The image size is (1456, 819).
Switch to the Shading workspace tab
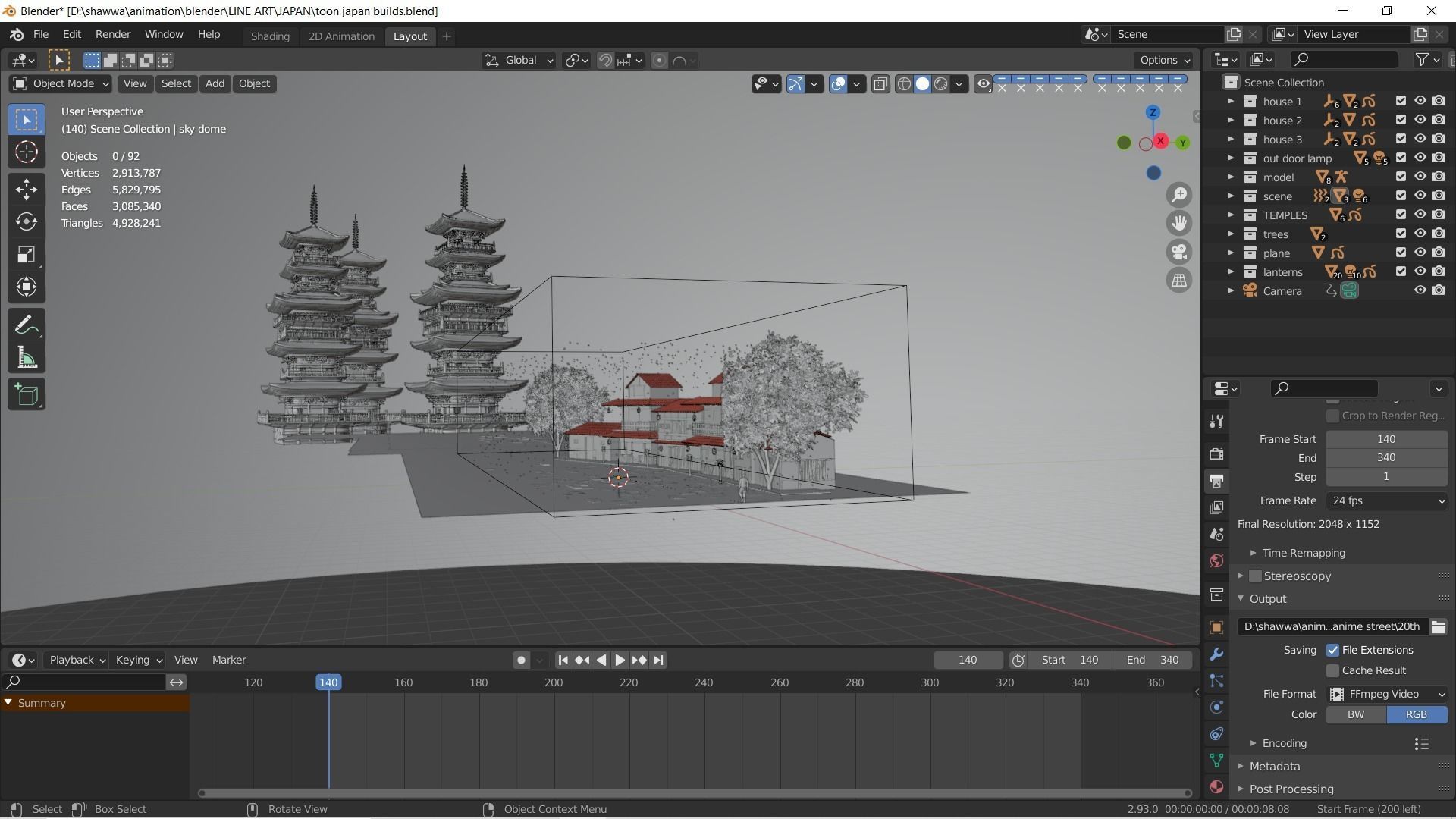point(270,36)
